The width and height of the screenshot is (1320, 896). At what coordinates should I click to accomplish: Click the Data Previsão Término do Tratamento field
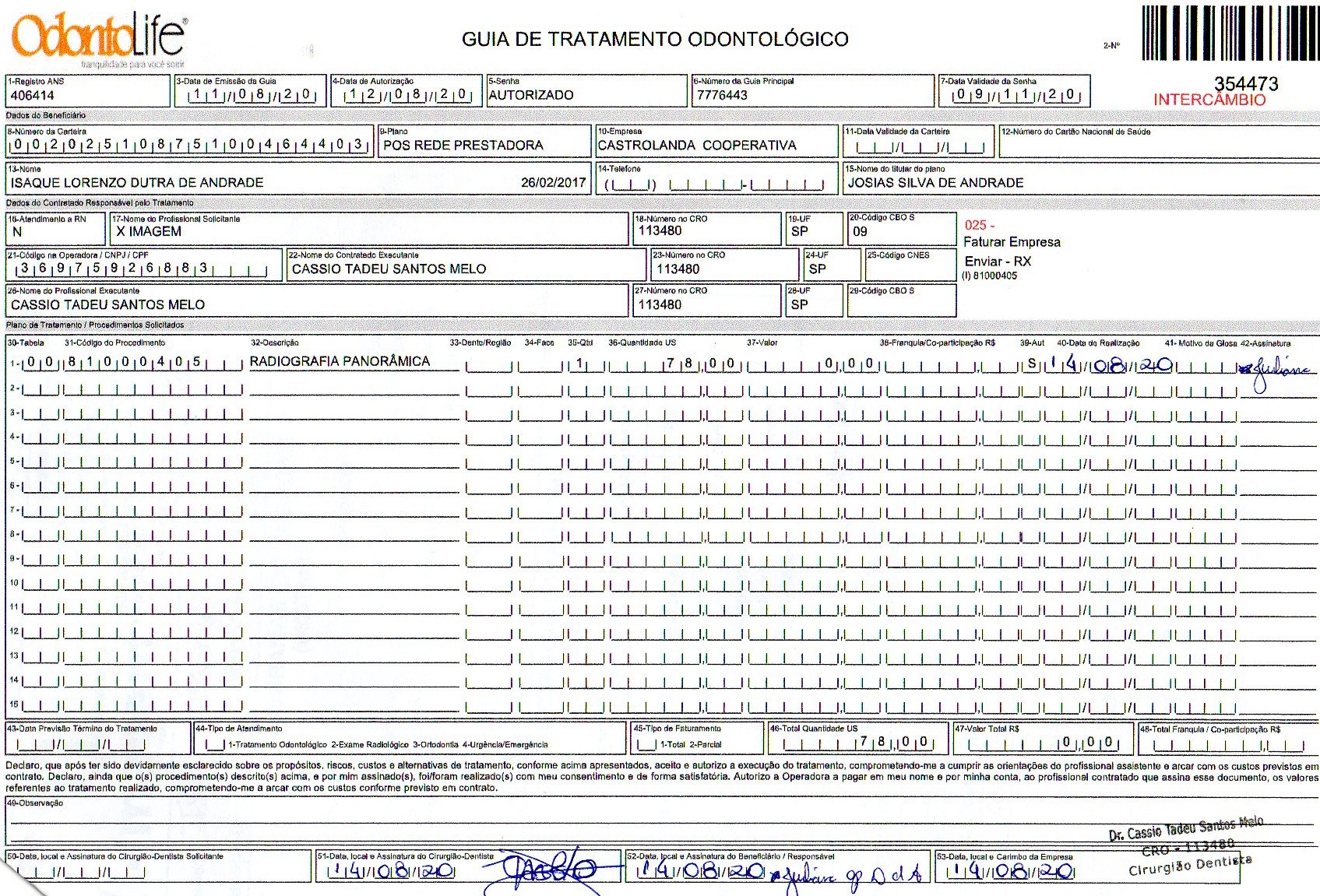pyautogui.click(x=97, y=739)
